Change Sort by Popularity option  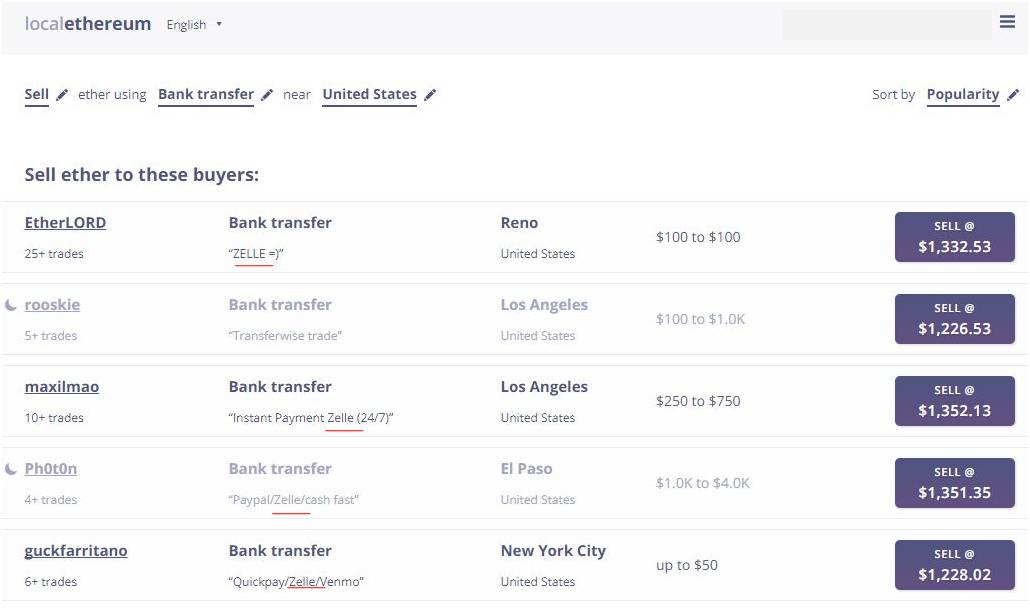click(x=962, y=95)
